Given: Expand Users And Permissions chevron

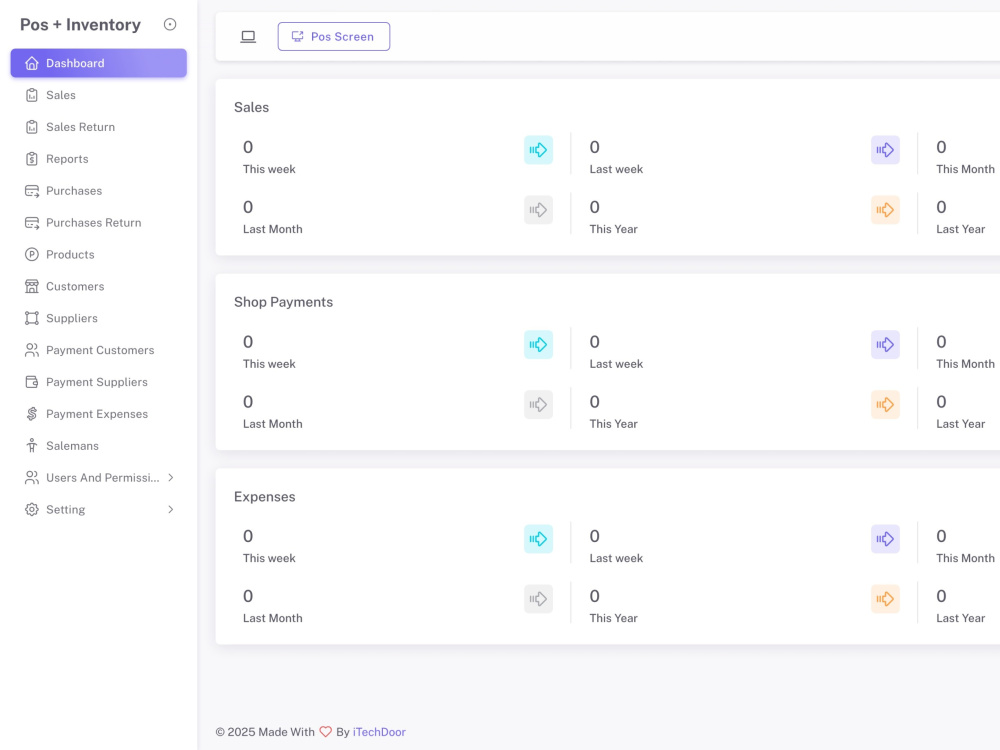Looking at the screenshot, I should click(x=171, y=478).
